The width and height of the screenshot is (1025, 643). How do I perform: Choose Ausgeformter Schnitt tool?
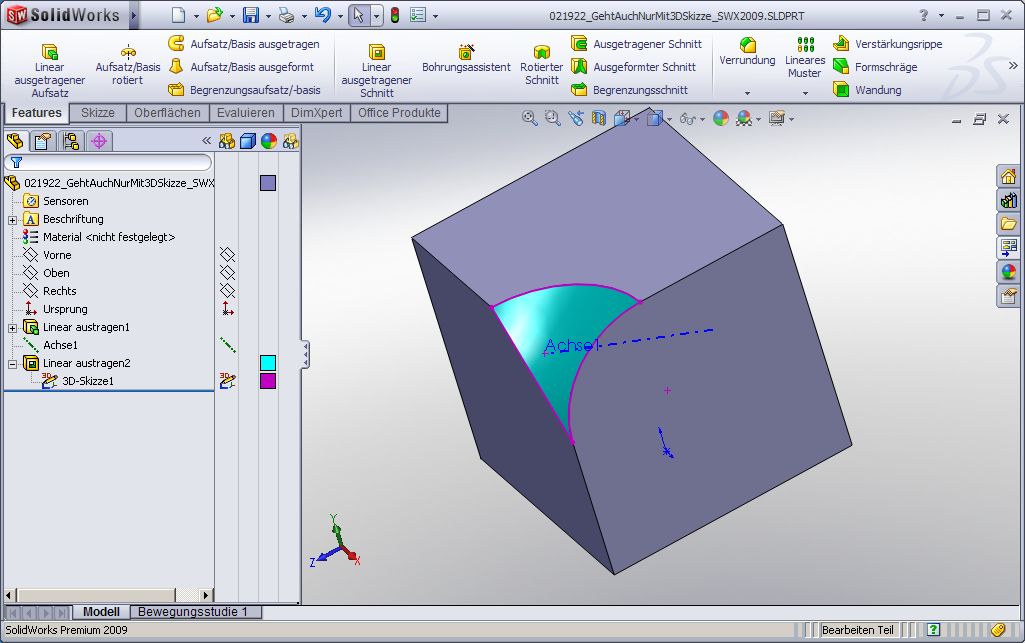[x=633, y=67]
